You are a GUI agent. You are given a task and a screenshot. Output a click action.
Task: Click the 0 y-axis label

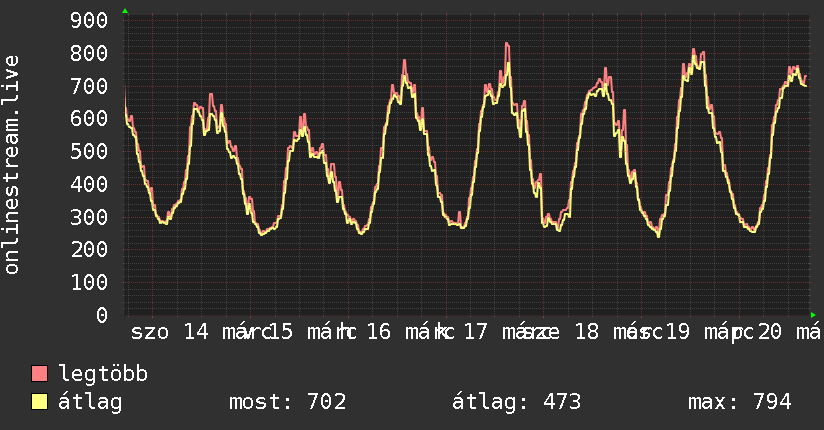click(x=102, y=315)
